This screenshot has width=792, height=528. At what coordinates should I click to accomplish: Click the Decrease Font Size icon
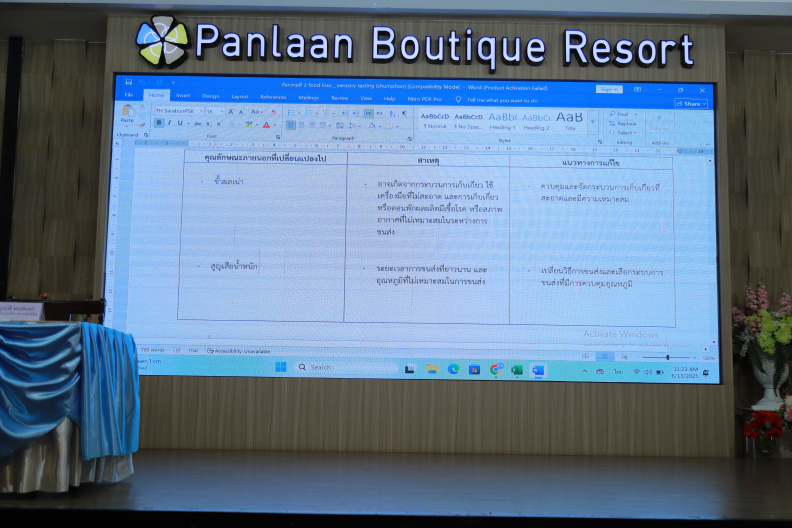pyautogui.click(x=241, y=112)
